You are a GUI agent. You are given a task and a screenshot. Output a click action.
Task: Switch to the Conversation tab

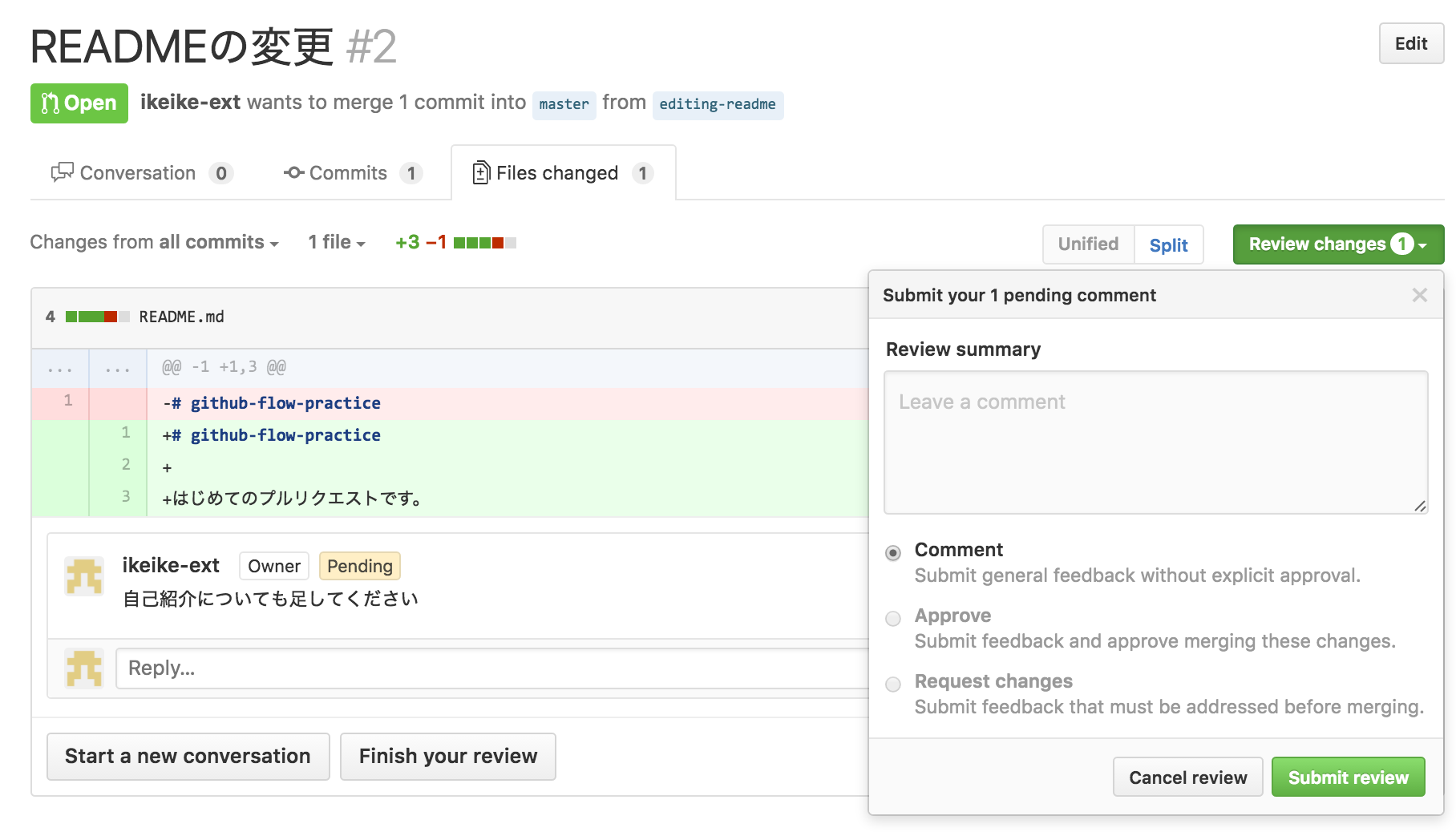click(141, 173)
